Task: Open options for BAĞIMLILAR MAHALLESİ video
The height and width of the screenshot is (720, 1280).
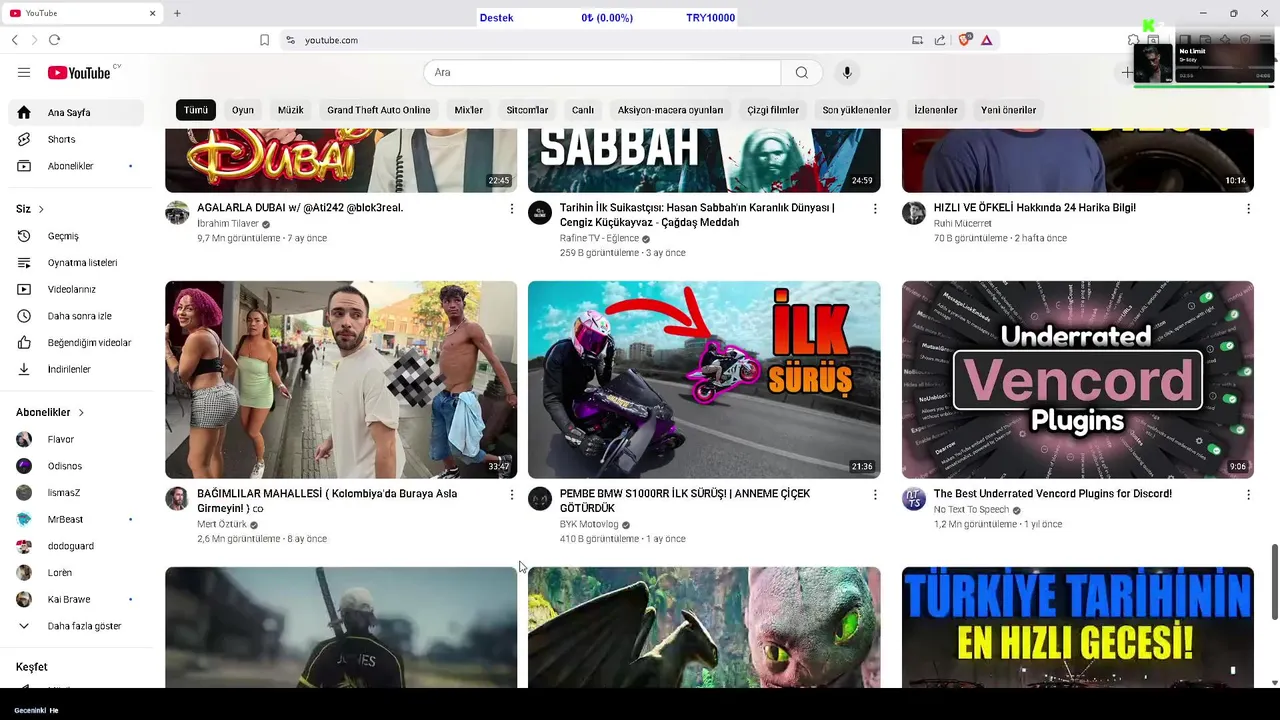Action: (x=511, y=494)
